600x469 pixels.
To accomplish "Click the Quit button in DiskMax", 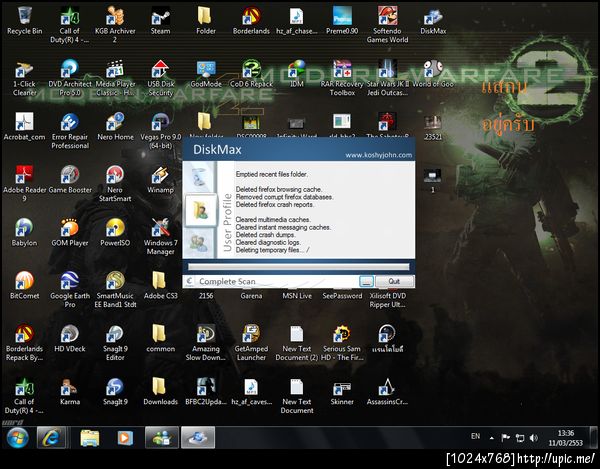I will (x=394, y=281).
